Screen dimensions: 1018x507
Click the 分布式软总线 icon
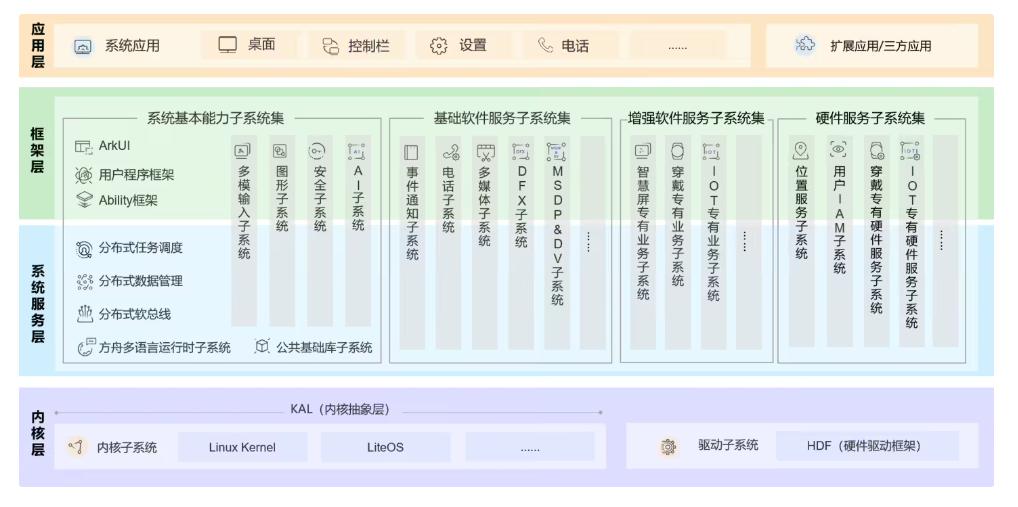[x=84, y=314]
